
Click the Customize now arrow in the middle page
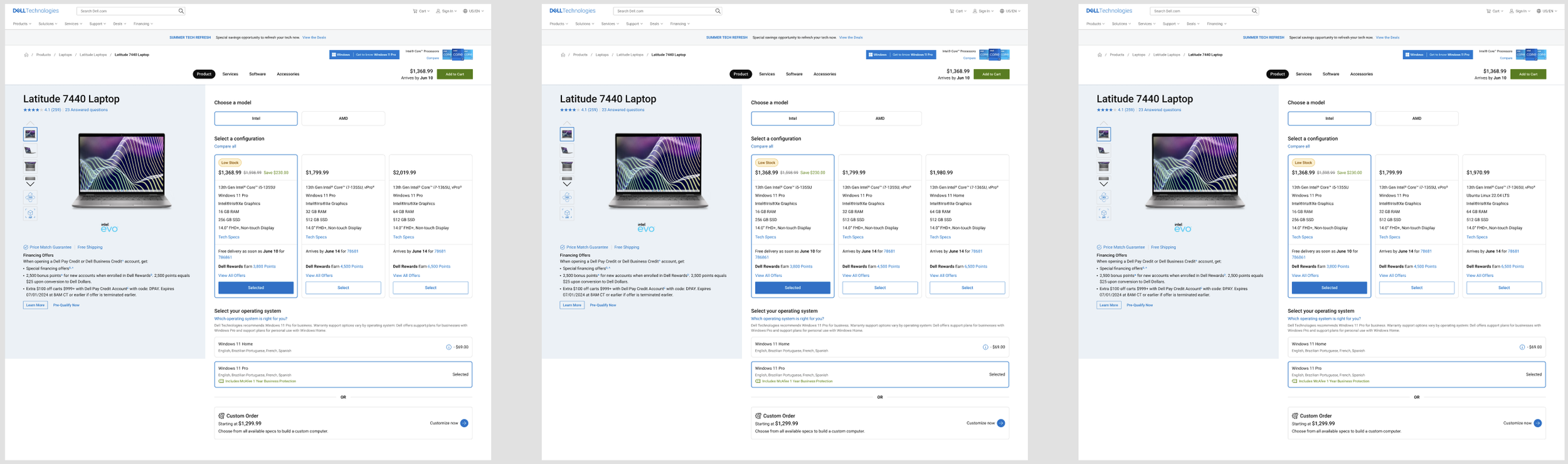[x=1001, y=423]
